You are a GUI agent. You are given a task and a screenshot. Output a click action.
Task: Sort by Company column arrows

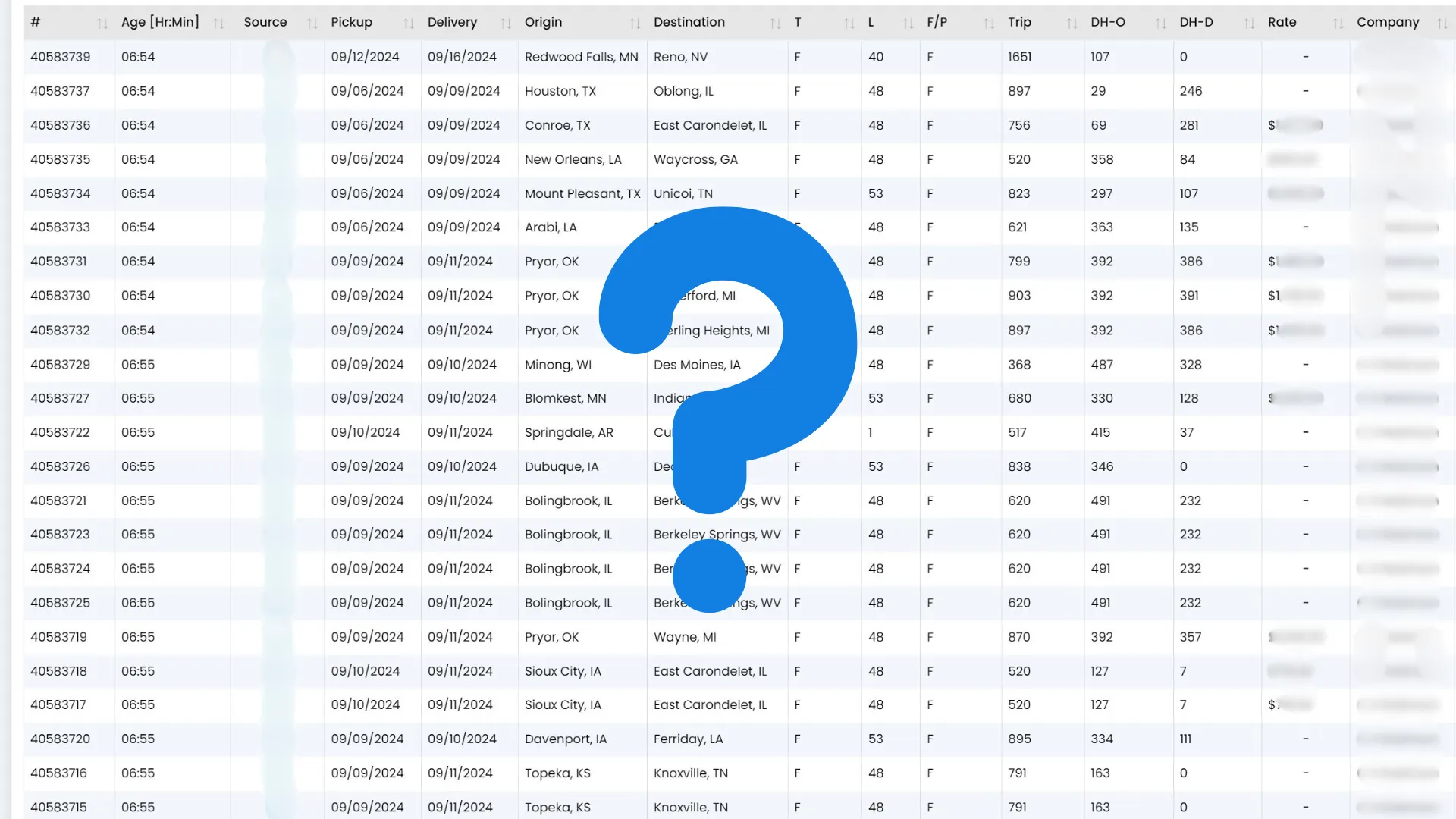(x=1442, y=24)
